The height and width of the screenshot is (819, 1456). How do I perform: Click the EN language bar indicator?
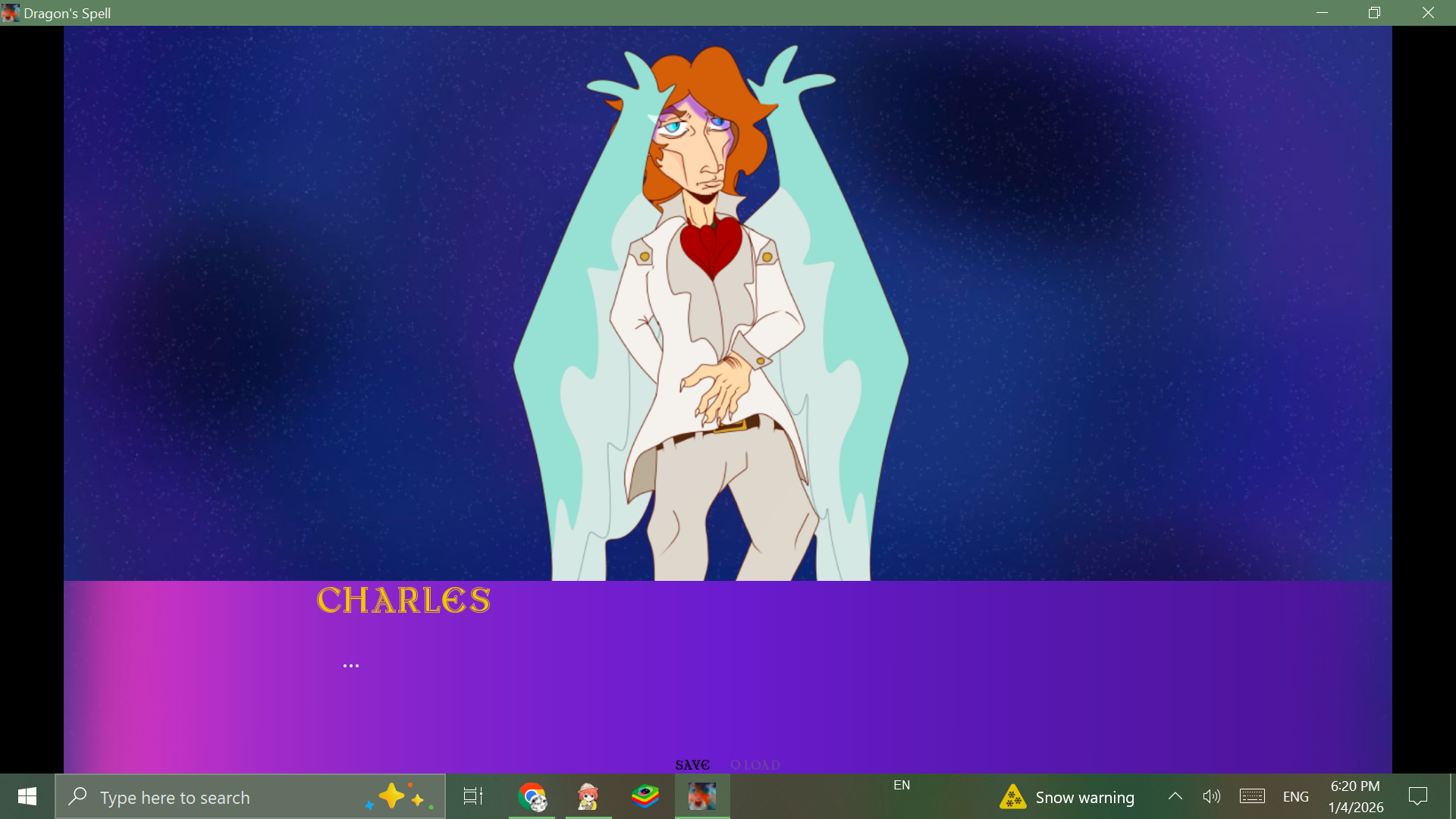(902, 785)
